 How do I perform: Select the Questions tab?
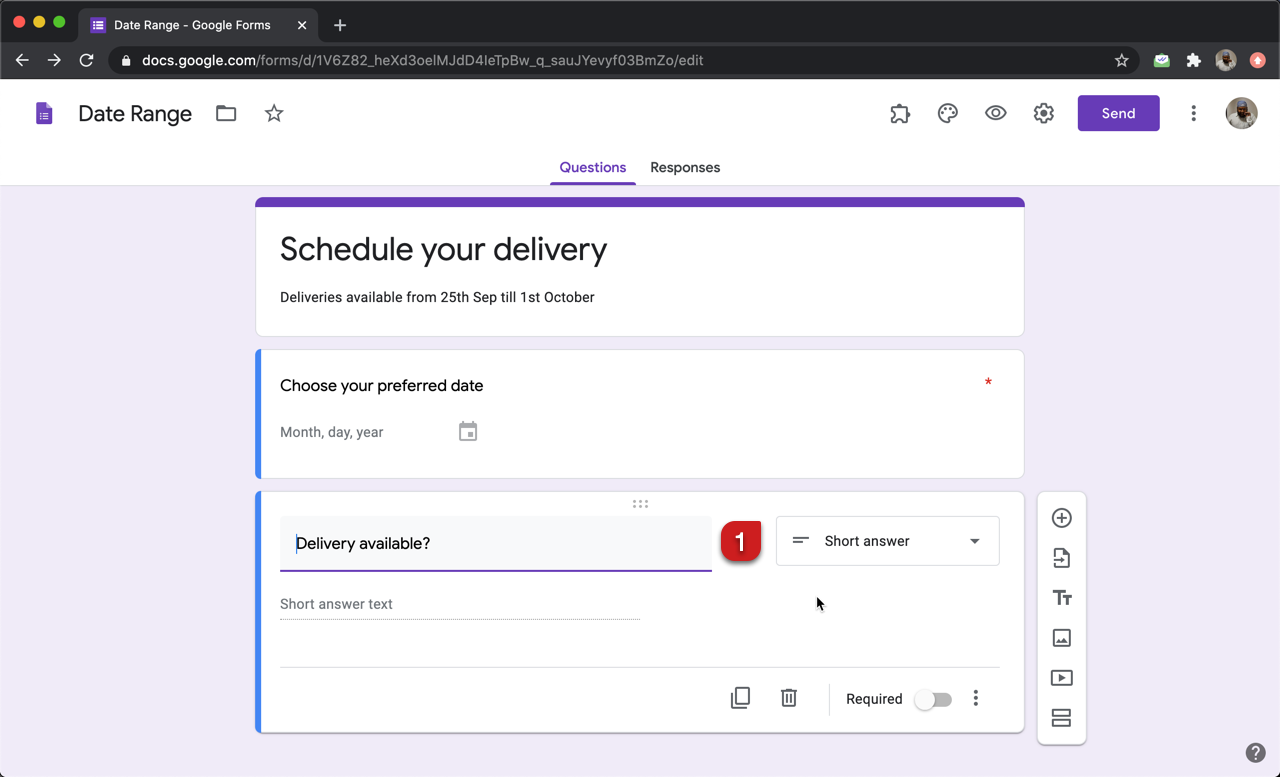593,167
